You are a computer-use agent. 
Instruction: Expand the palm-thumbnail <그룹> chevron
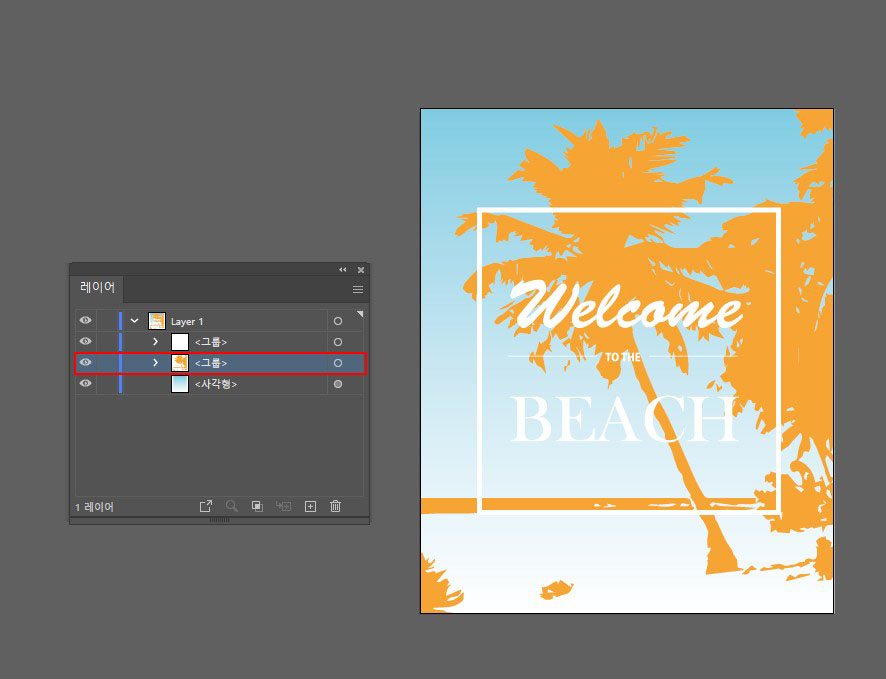pyautogui.click(x=155, y=363)
